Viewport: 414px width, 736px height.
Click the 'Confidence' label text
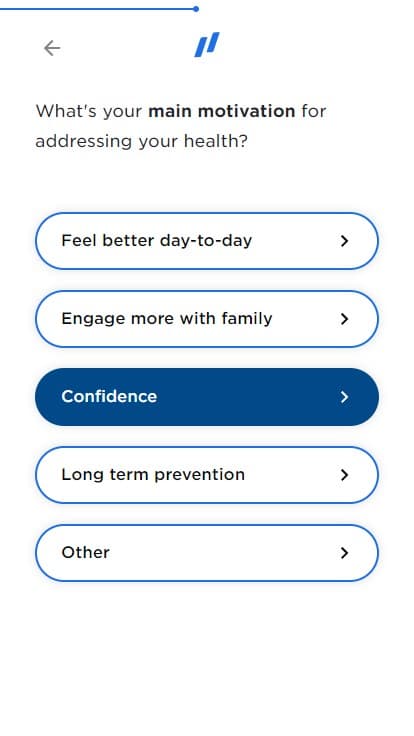pos(109,397)
